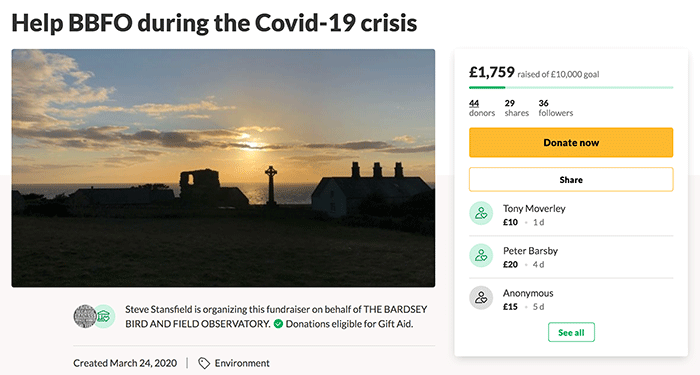700x375 pixels.
Task: Click the Environment tag icon
Action: 204,363
